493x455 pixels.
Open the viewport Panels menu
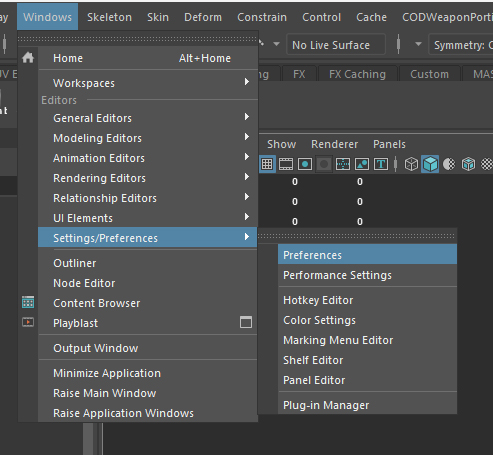click(x=389, y=144)
